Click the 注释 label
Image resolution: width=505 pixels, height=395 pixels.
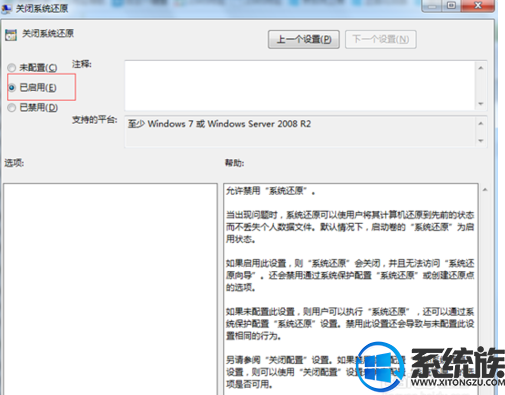coord(82,64)
